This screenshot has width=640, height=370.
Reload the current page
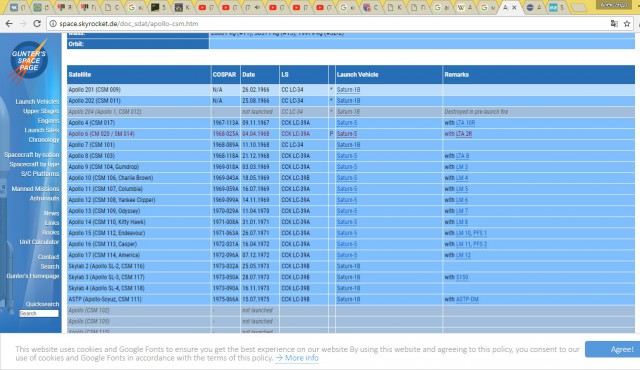tap(37, 24)
